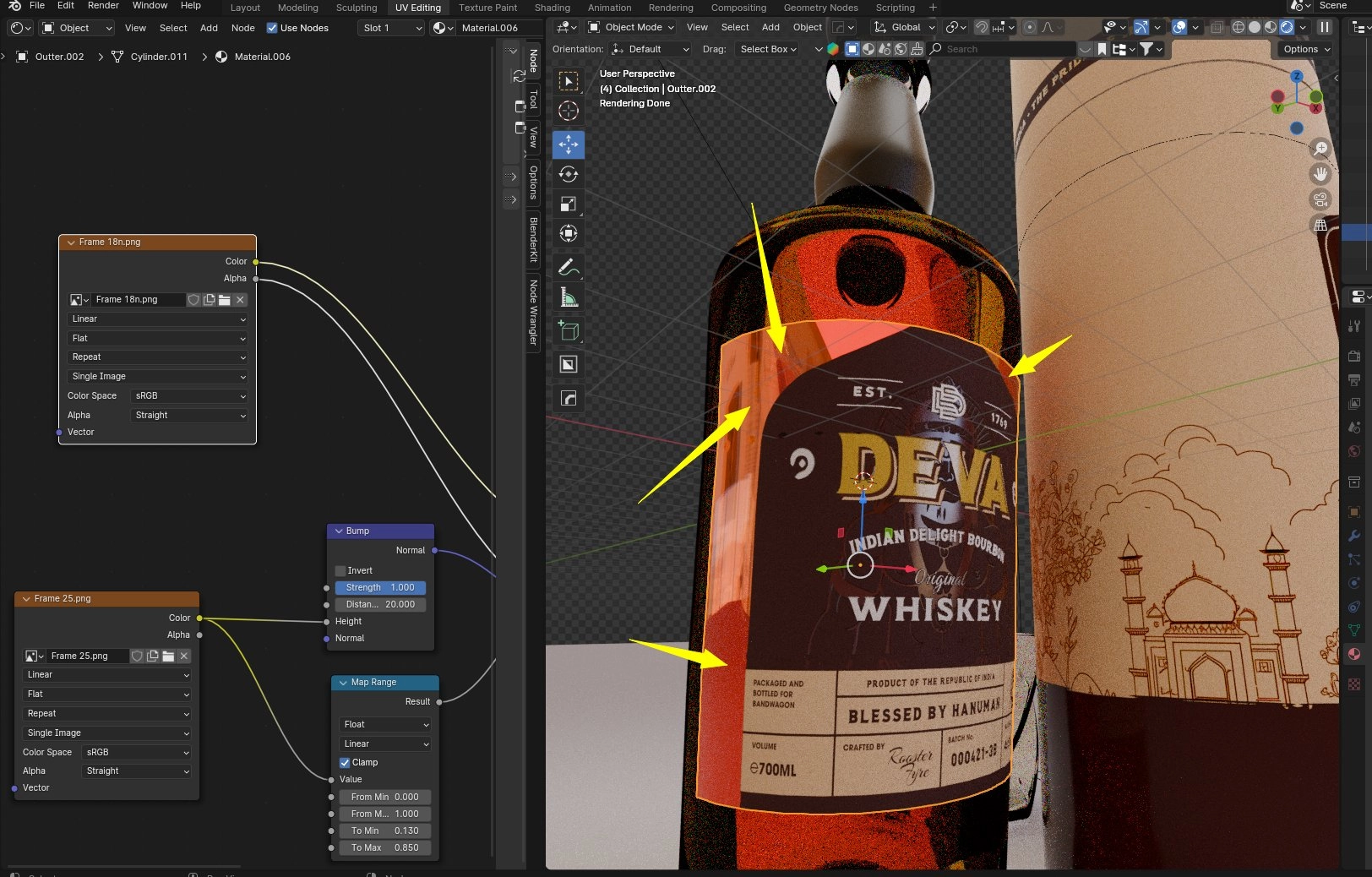This screenshot has height=877, width=1372.
Task: Choose the Measure tool
Action: tap(569, 297)
